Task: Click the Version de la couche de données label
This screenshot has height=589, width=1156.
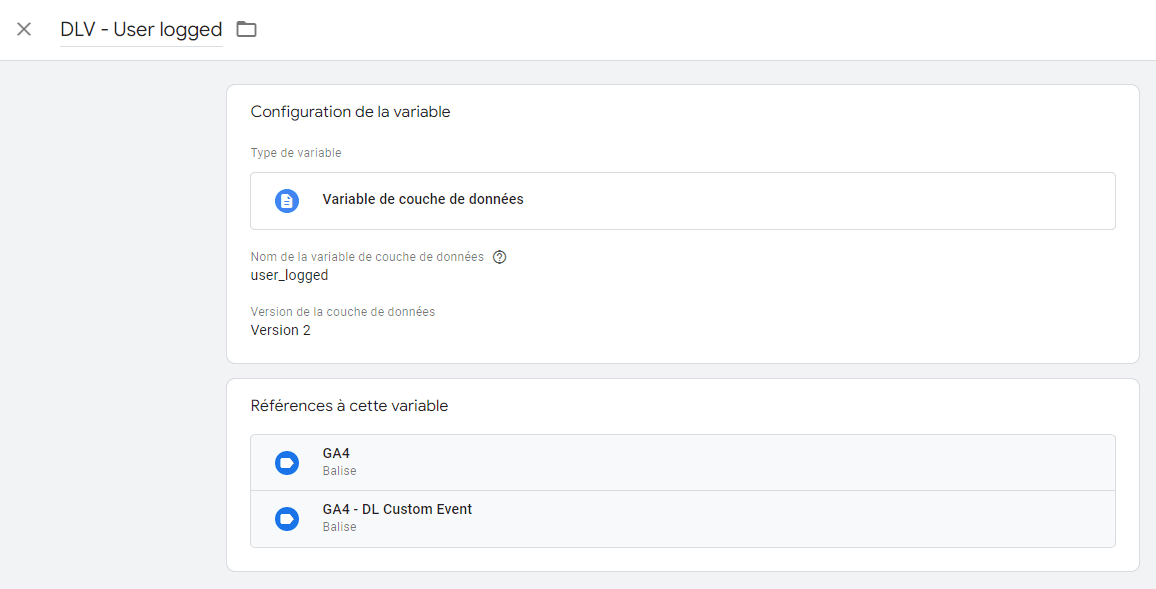Action: click(343, 312)
